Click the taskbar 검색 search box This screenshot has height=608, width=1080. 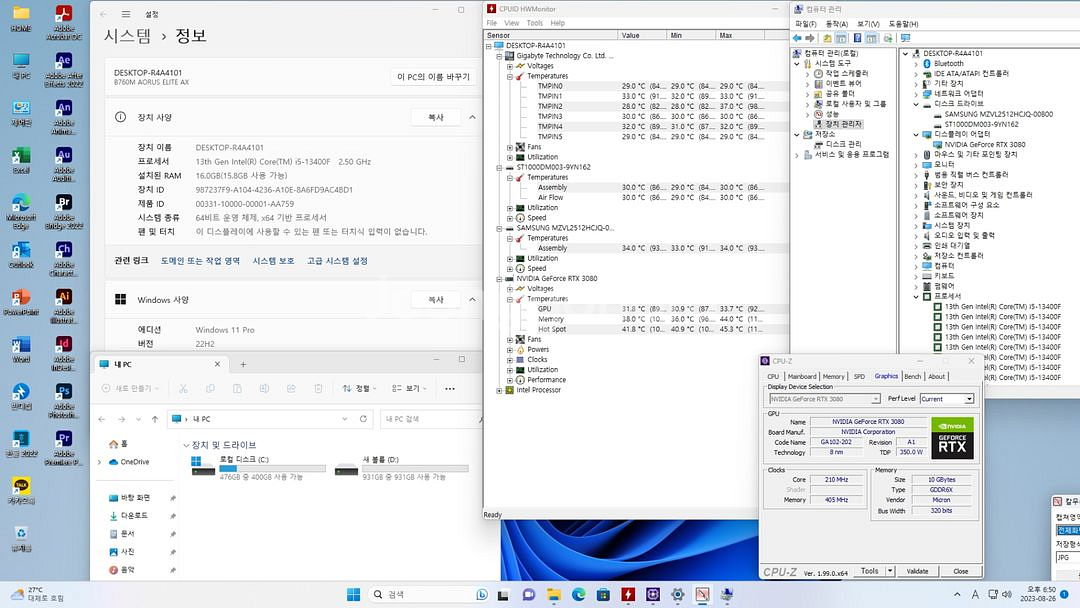coord(428,594)
